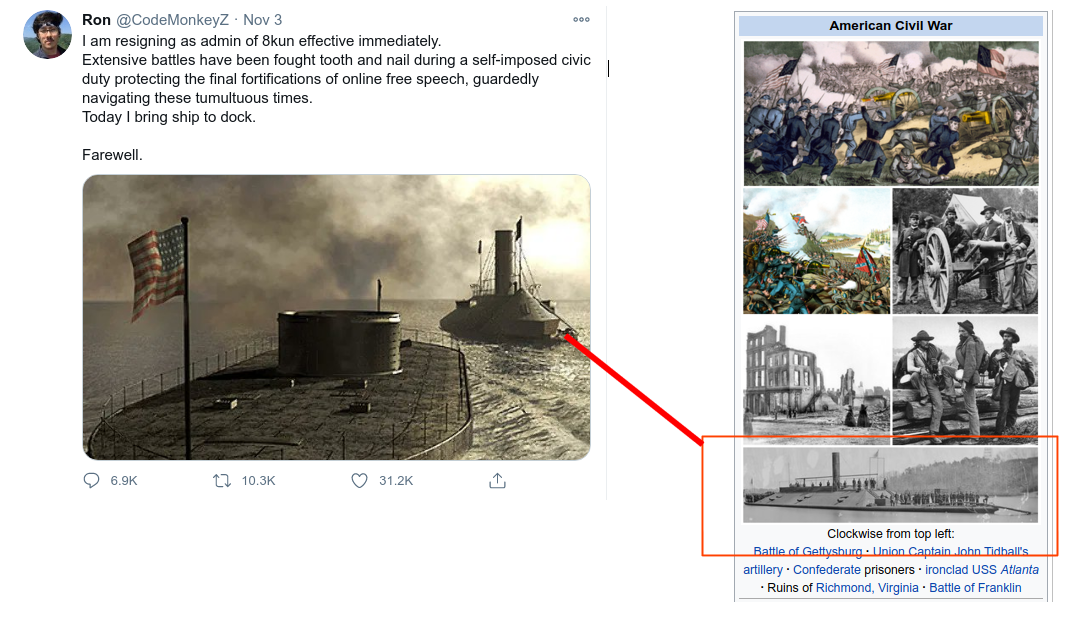Click Ron's profile avatar picture

click(x=47, y=34)
